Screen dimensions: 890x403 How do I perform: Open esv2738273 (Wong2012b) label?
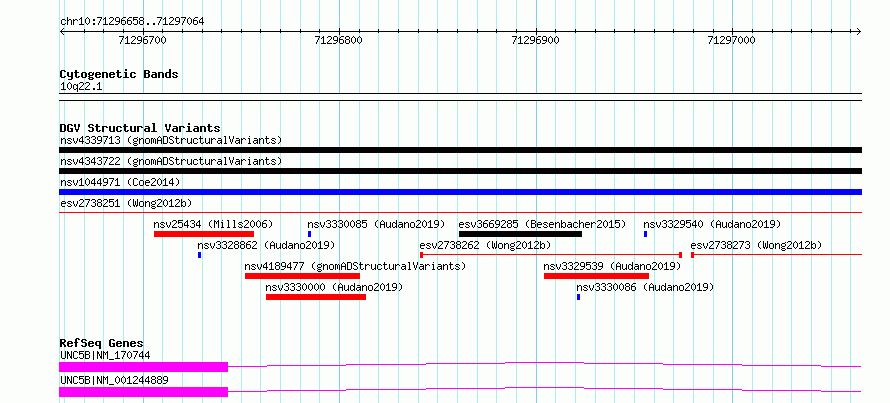coord(756,245)
